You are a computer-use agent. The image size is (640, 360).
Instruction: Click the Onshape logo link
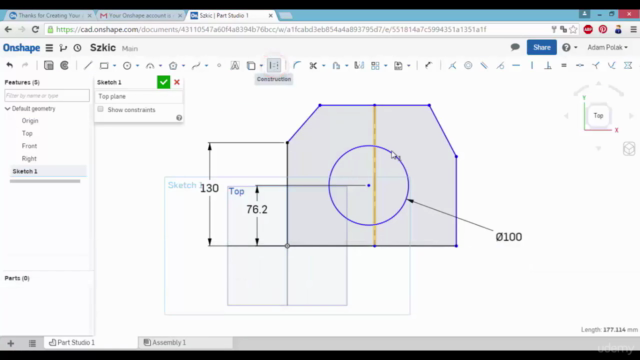[x=22, y=48]
